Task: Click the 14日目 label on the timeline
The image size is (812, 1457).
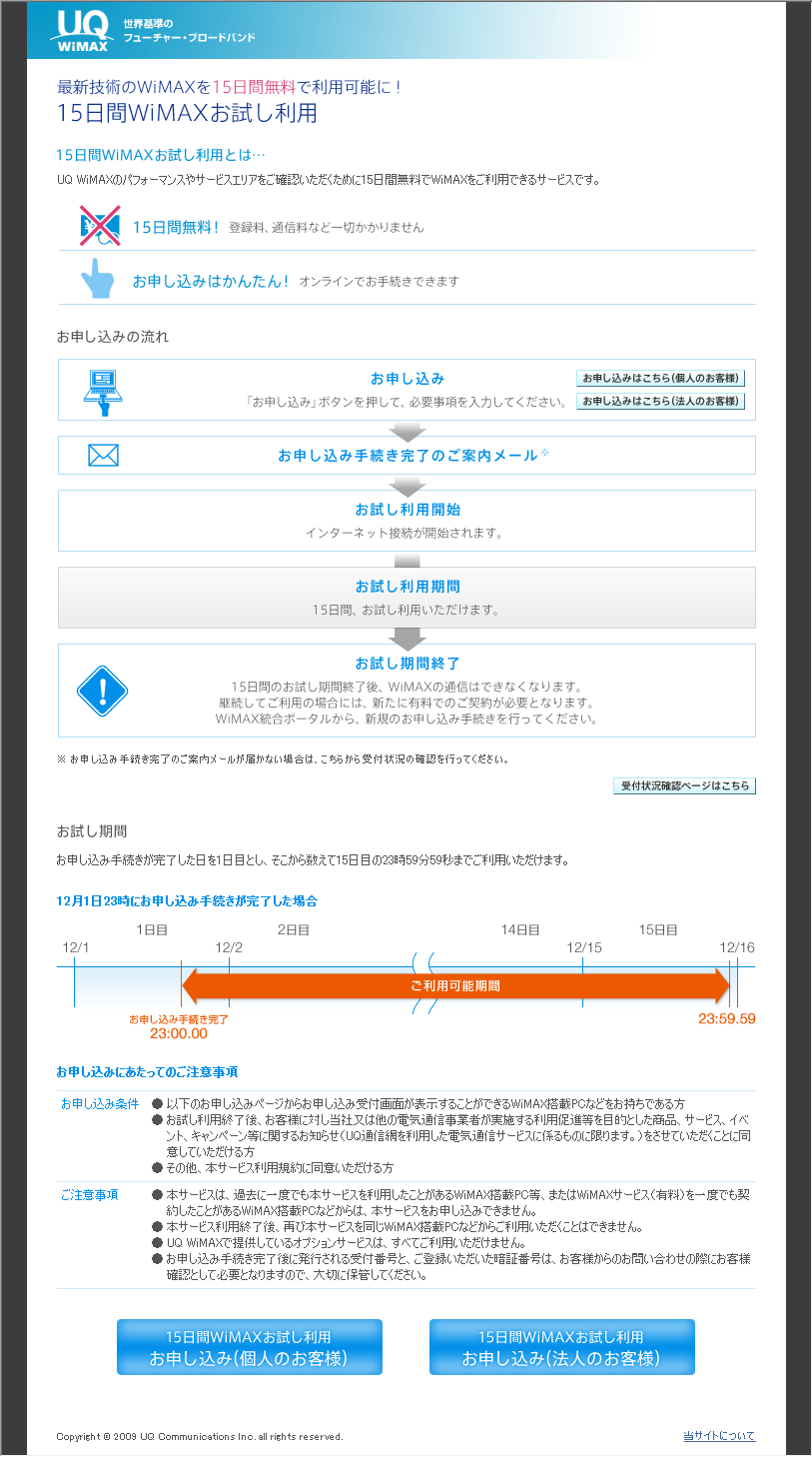Action: (x=520, y=929)
